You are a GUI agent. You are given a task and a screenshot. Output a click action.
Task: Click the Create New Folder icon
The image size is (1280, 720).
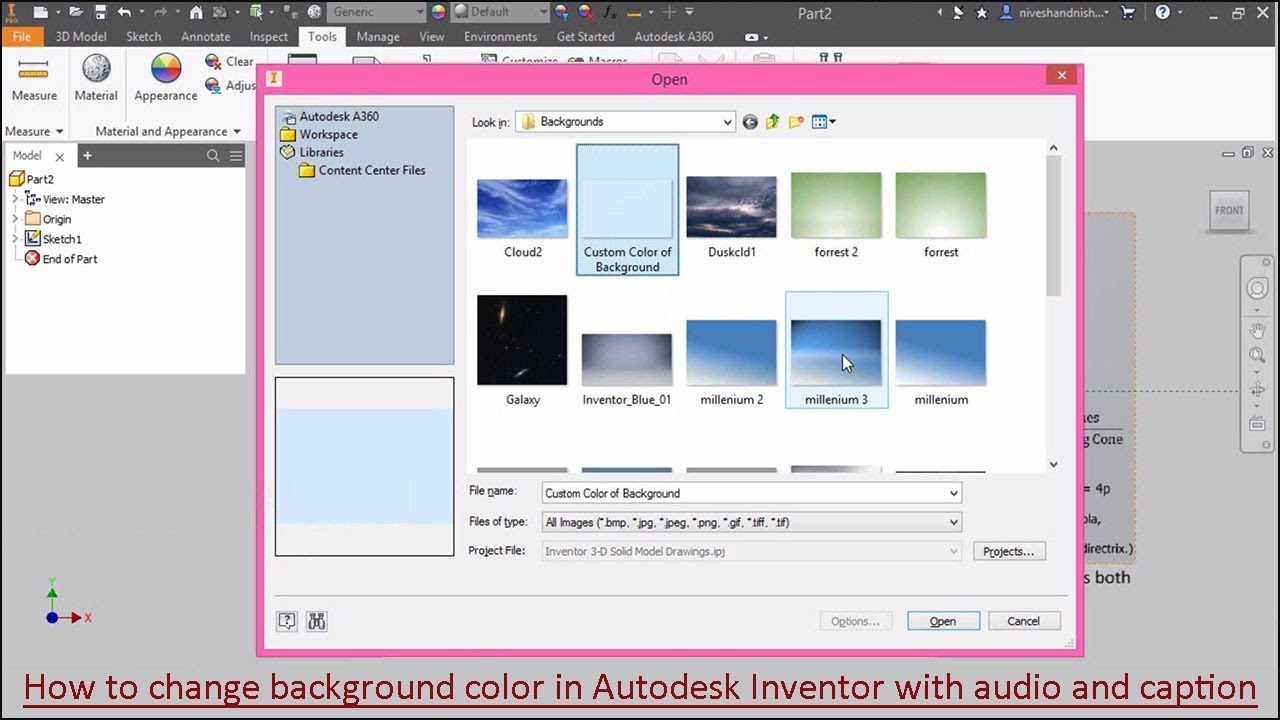(x=796, y=122)
